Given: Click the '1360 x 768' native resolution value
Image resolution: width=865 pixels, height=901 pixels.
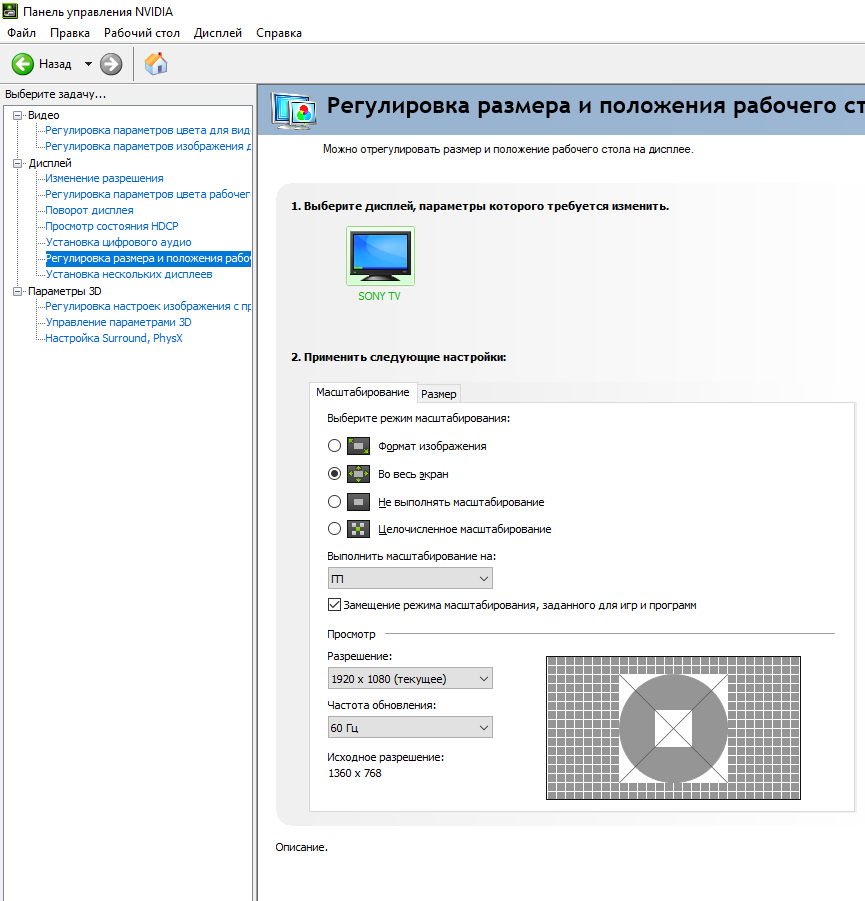Looking at the screenshot, I should [x=355, y=773].
